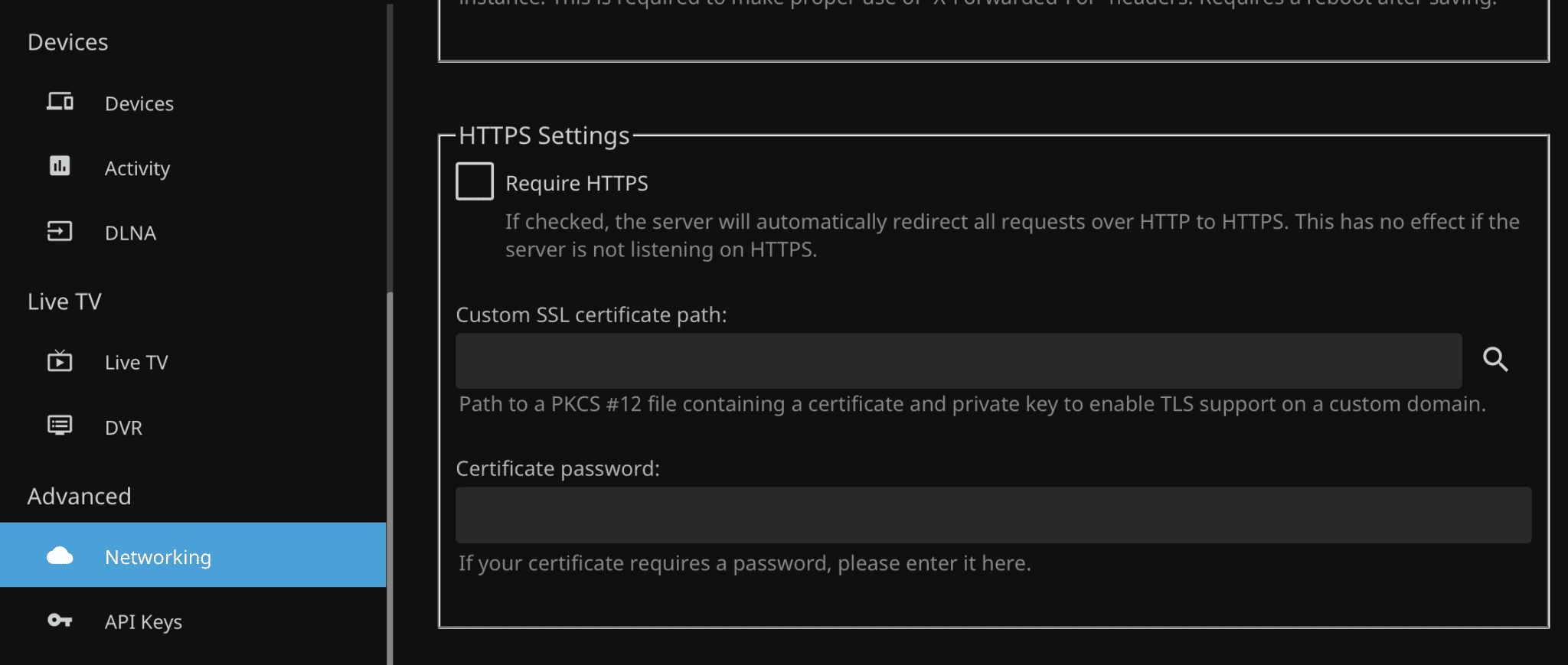Click the Live TV screen icon

60,361
